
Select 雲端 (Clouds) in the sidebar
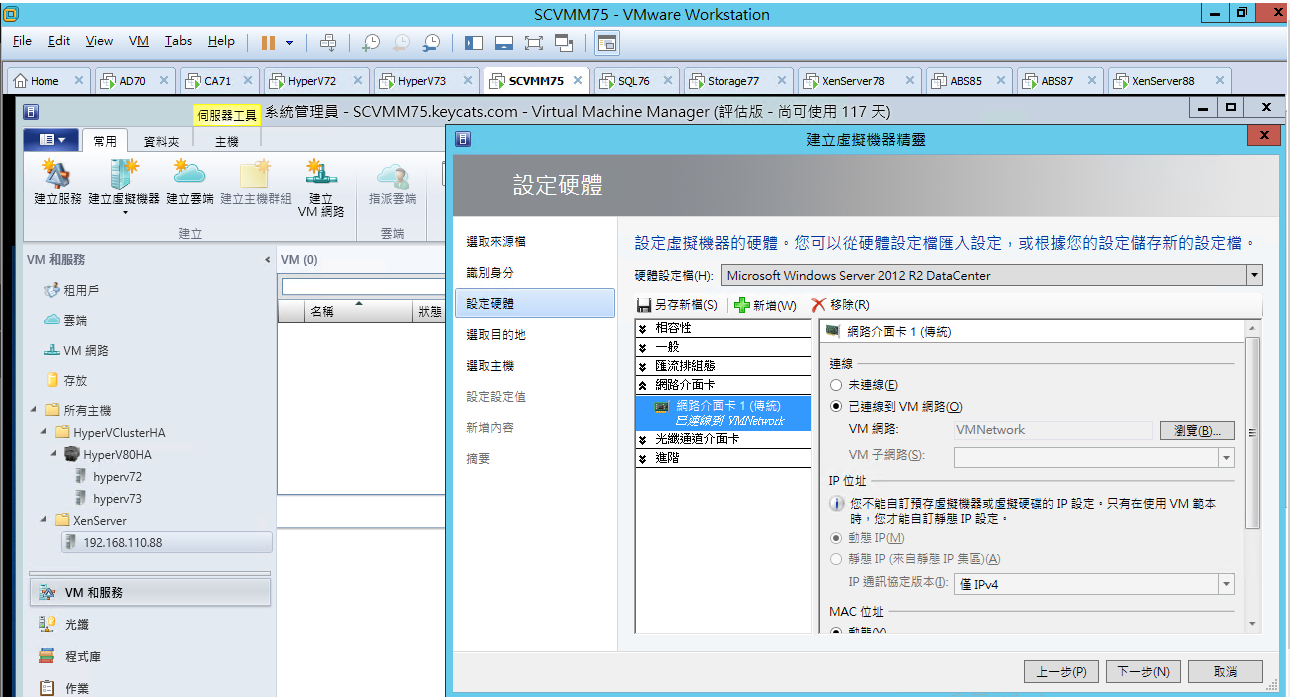click(75, 320)
